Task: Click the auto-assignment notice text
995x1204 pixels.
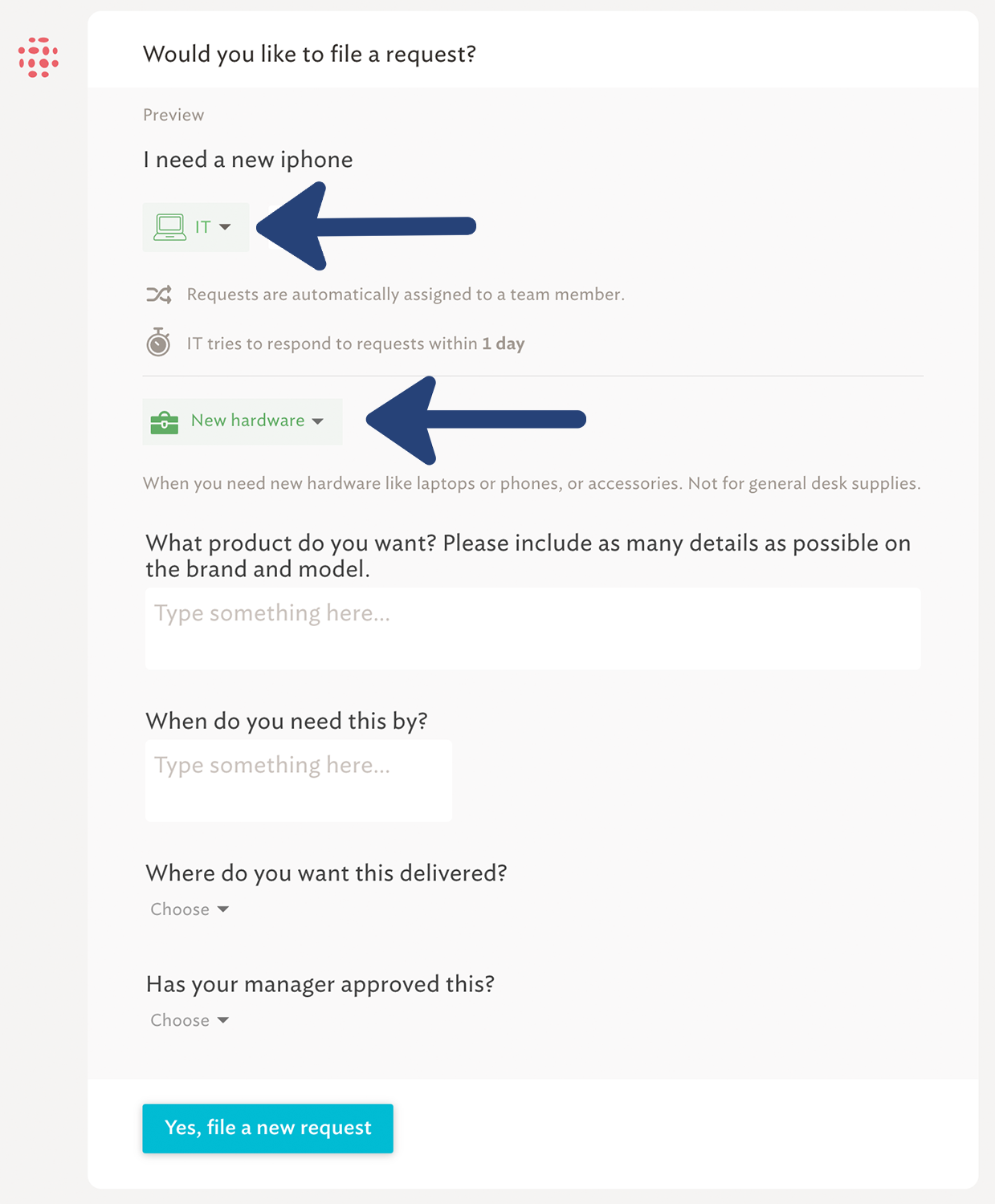Action: 406,295
